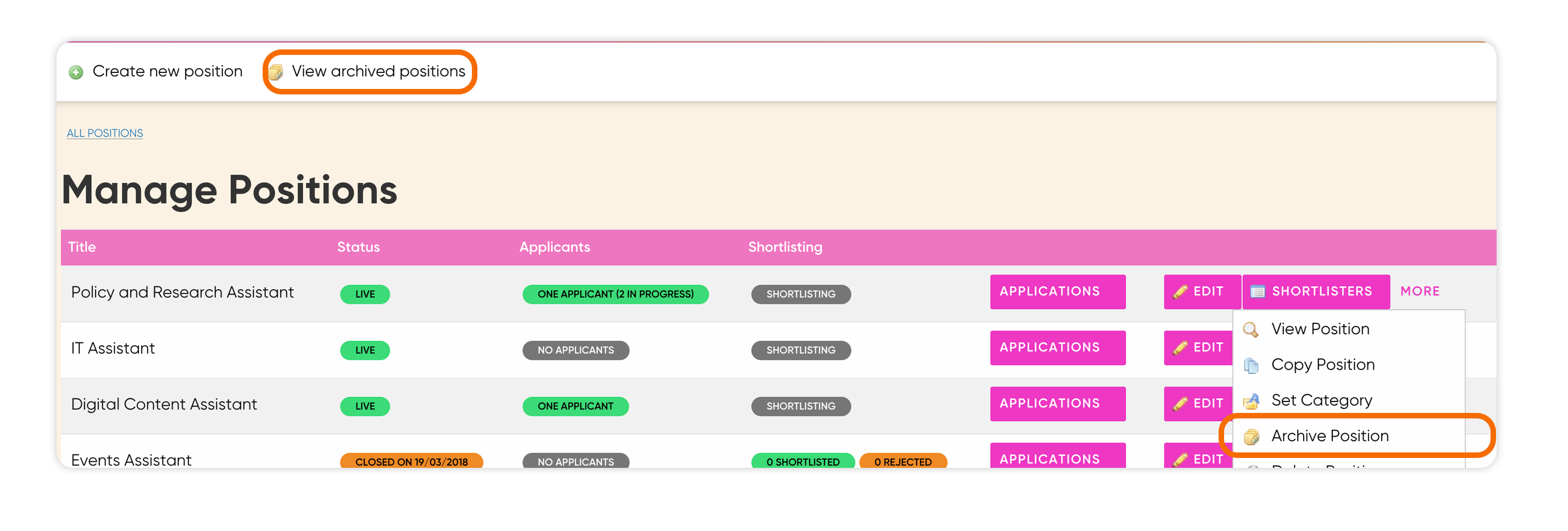The width and height of the screenshot is (1568, 531).
Task: Open Applications for IT Assistant
Action: [x=1057, y=348]
